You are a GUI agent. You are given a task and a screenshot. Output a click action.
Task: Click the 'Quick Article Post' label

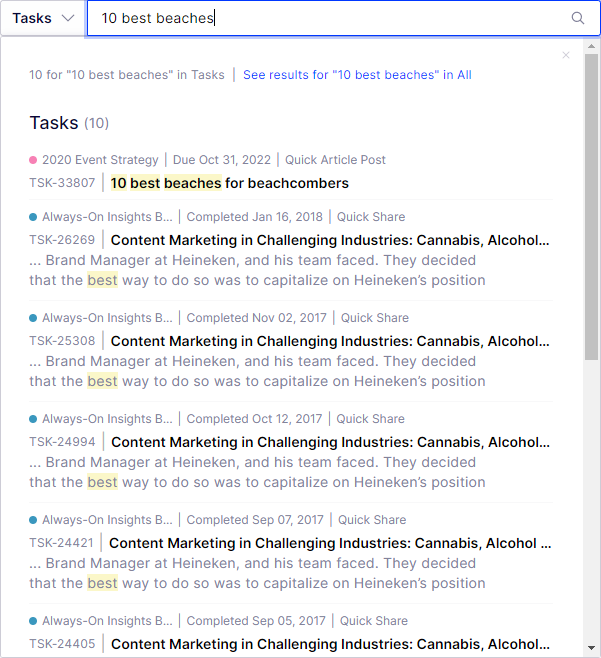coord(335,160)
